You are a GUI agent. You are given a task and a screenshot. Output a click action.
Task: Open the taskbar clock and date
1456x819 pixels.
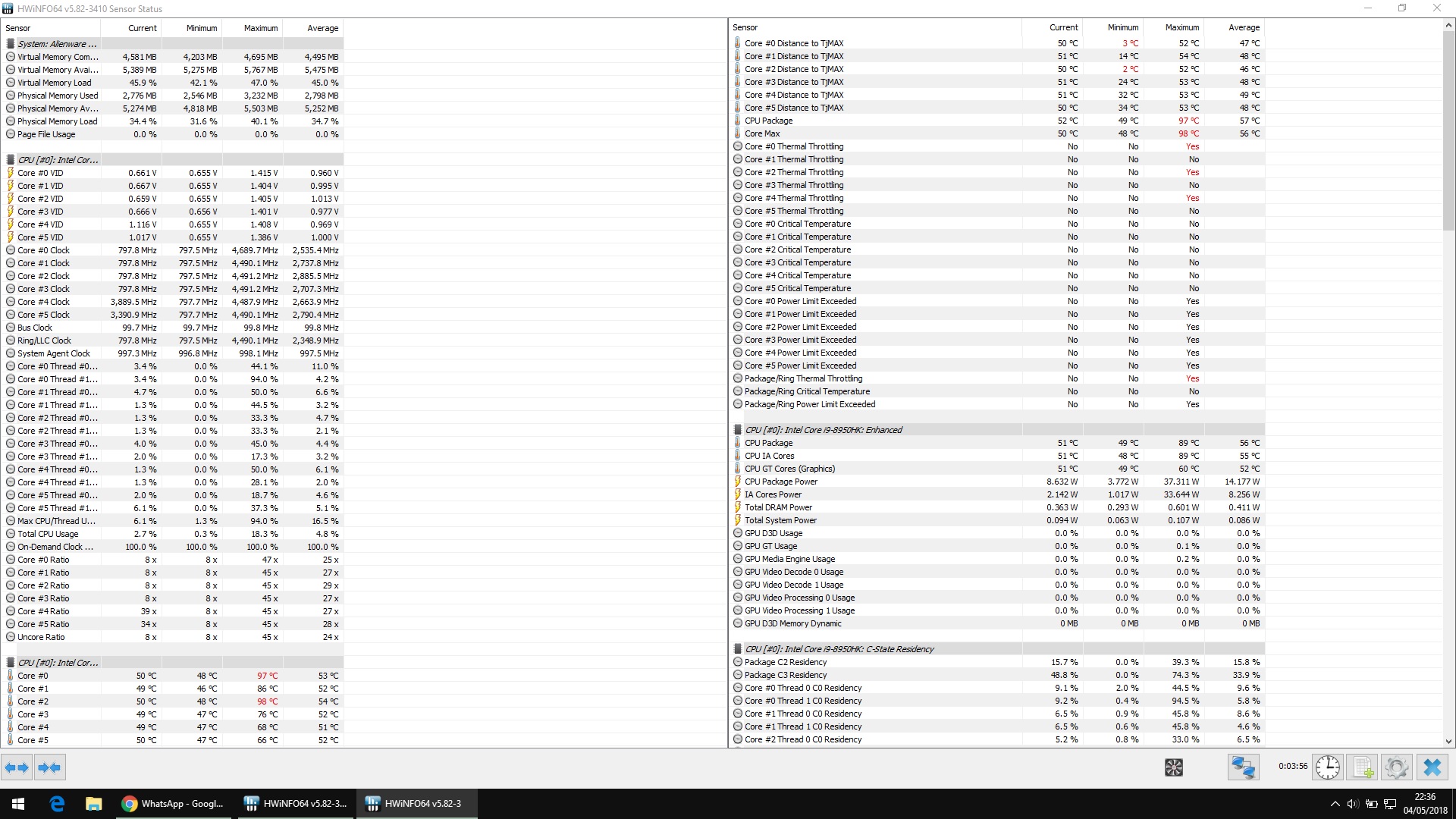click(1425, 804)
